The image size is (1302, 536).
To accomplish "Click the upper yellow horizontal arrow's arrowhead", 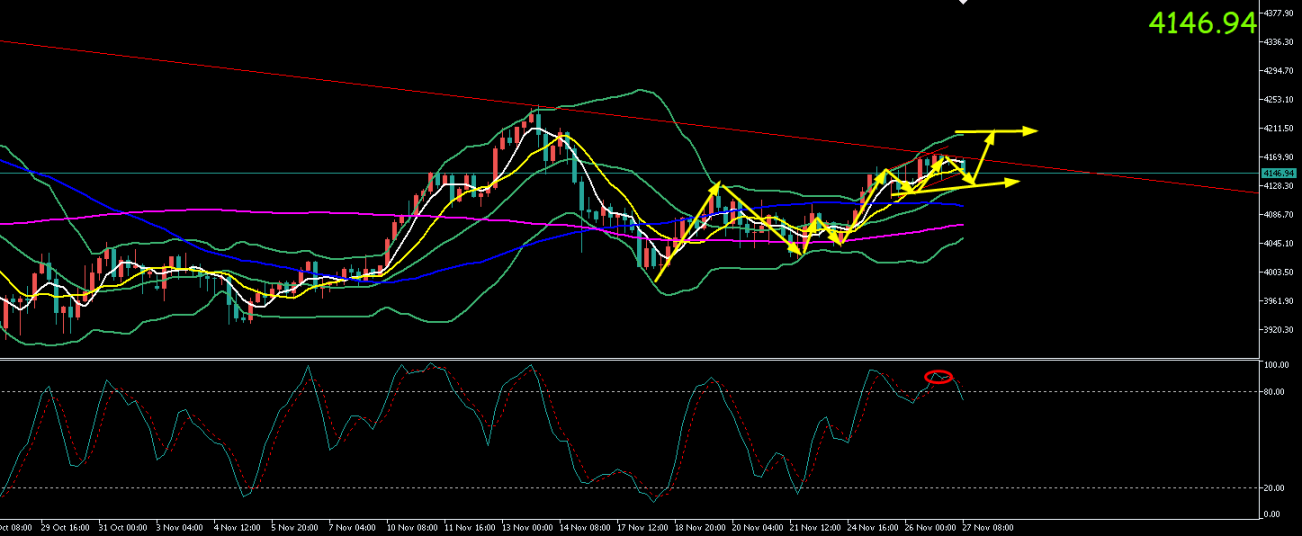I will tap(1030, 131).
